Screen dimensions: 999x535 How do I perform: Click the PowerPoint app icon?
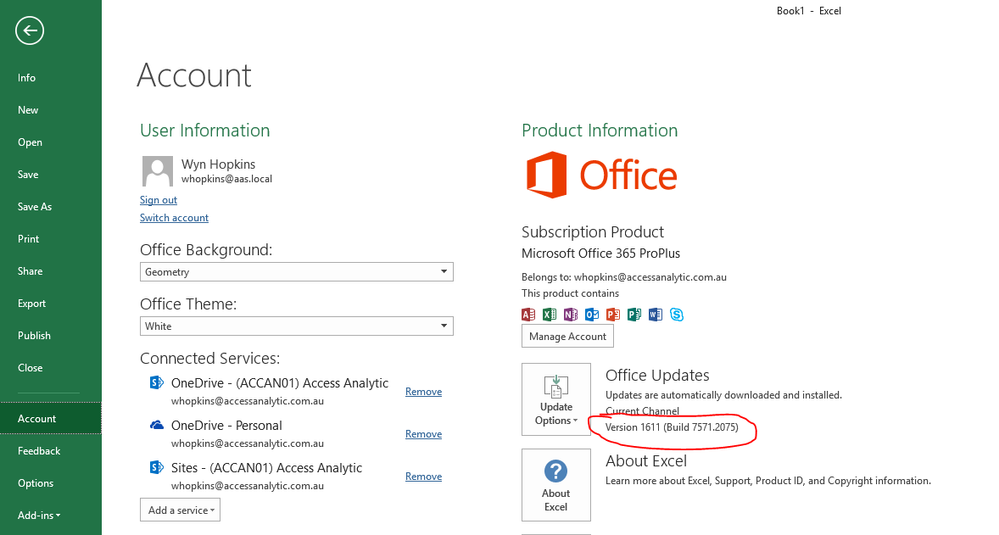point(613,314)
